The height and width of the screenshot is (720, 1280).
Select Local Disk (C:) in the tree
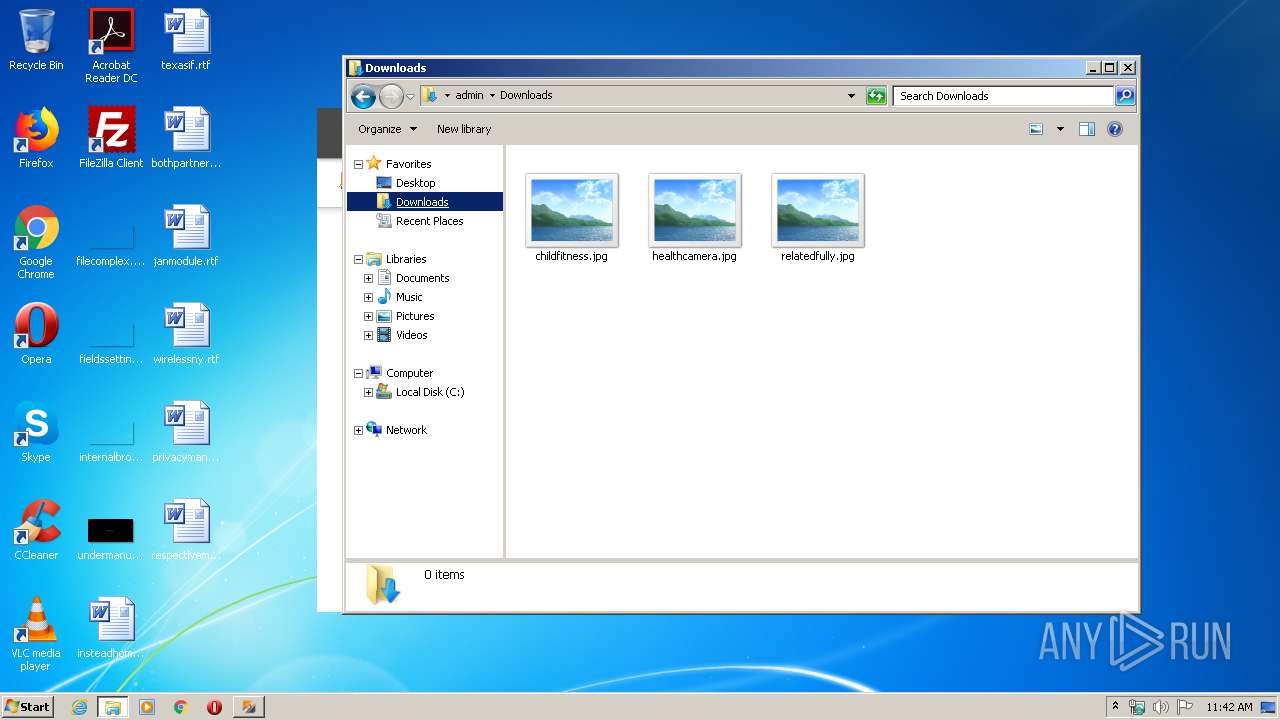point(430,392)
